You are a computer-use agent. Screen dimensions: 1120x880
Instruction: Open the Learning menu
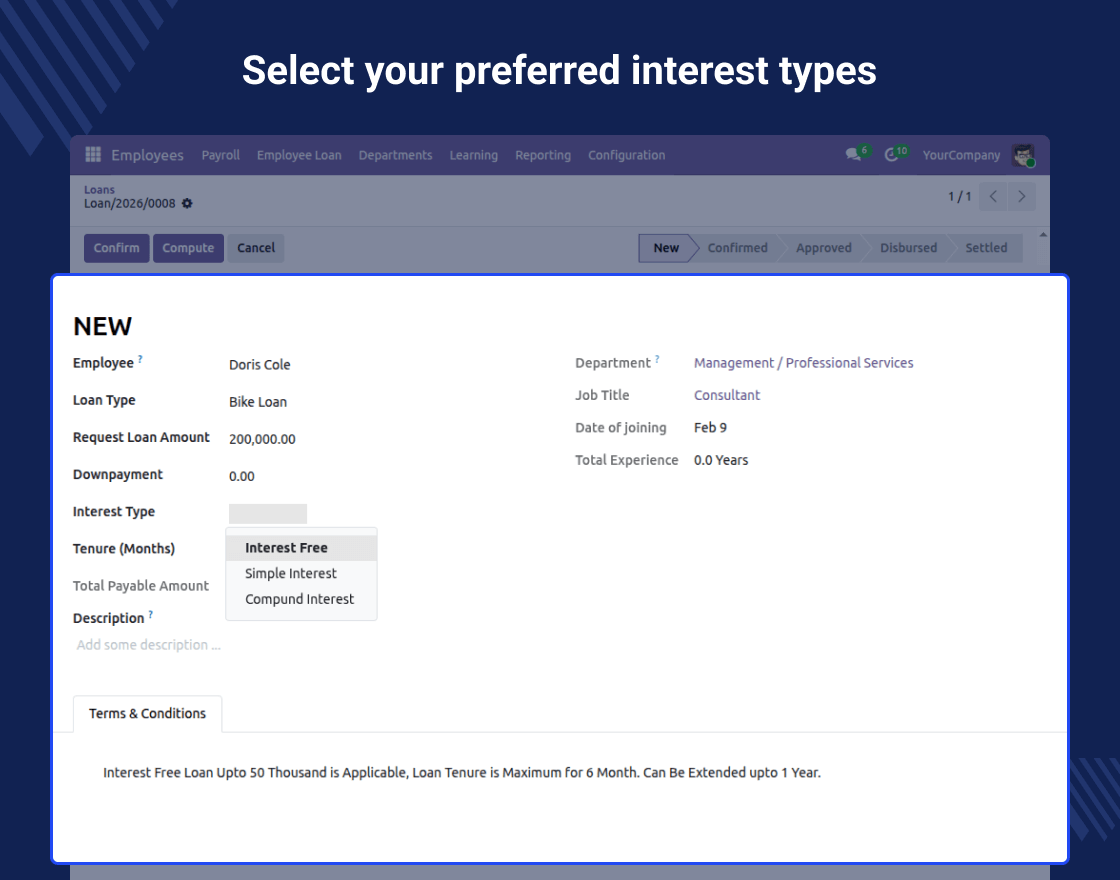474,155
